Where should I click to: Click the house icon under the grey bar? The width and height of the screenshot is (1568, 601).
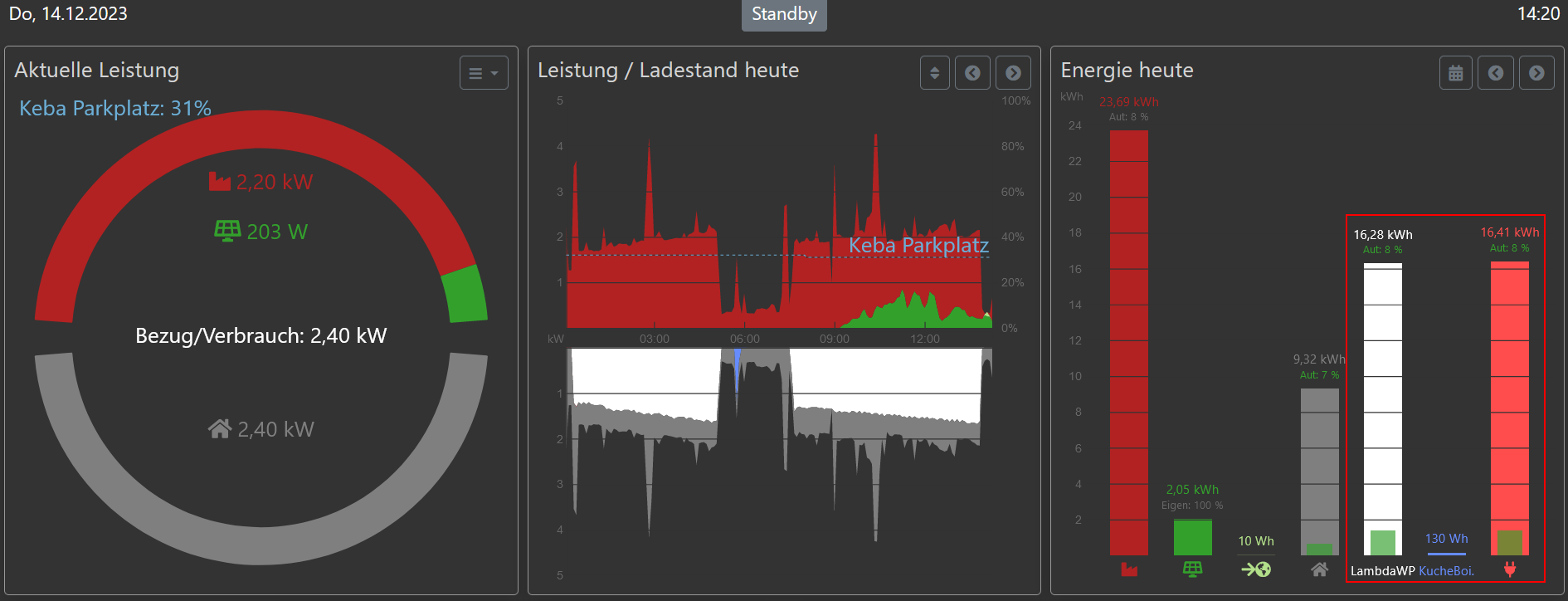[1320, 569]
